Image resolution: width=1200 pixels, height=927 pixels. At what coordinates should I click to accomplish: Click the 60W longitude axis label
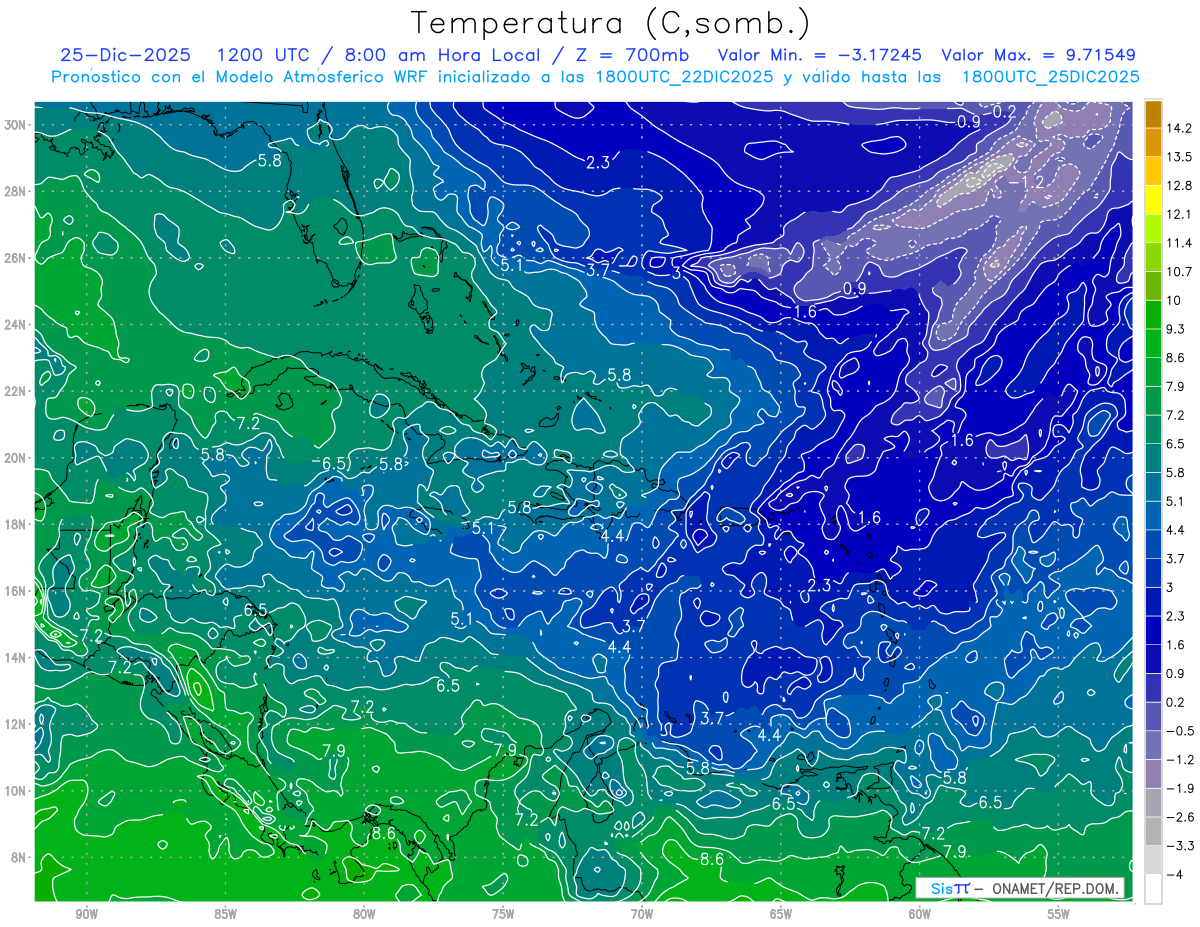(x=919, y=914)
